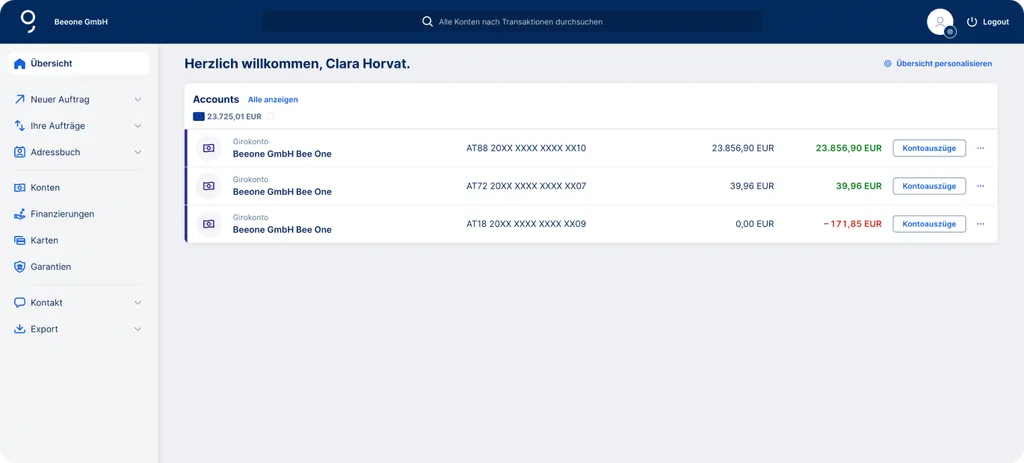Click the Alle anzeigen link

pos(273,100)
